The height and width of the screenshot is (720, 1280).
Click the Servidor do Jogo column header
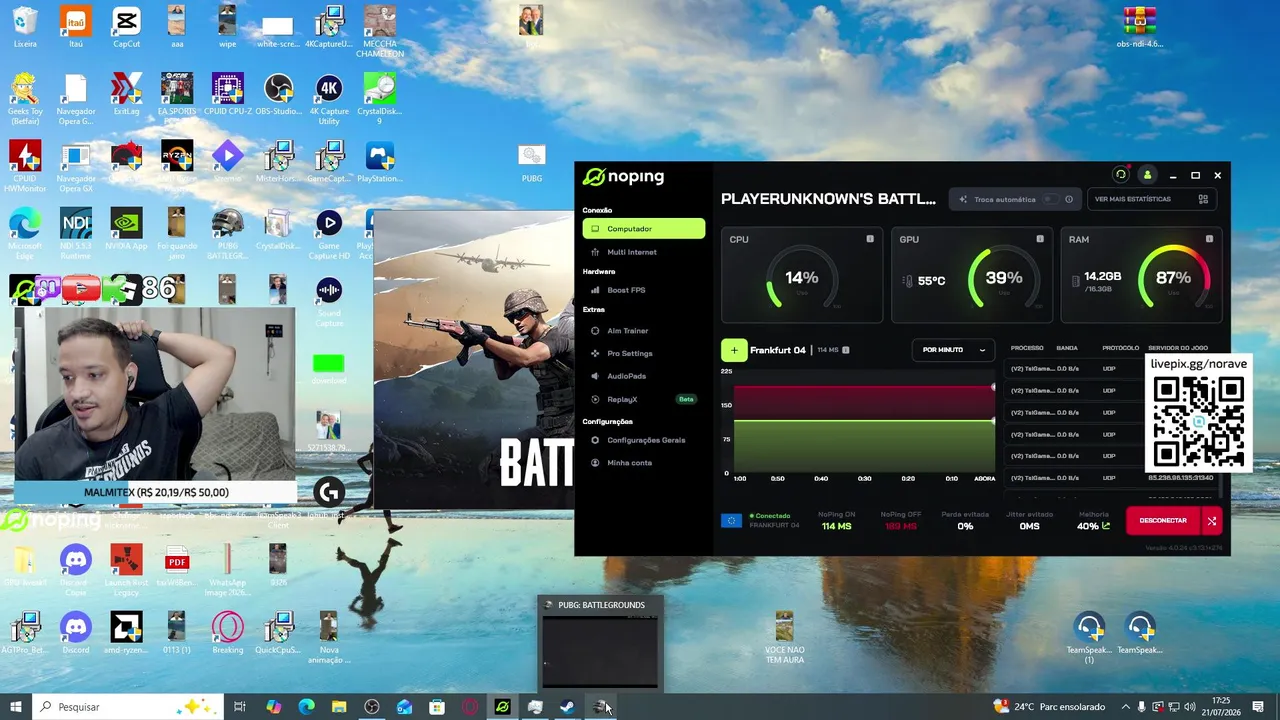click(1178, 348)
